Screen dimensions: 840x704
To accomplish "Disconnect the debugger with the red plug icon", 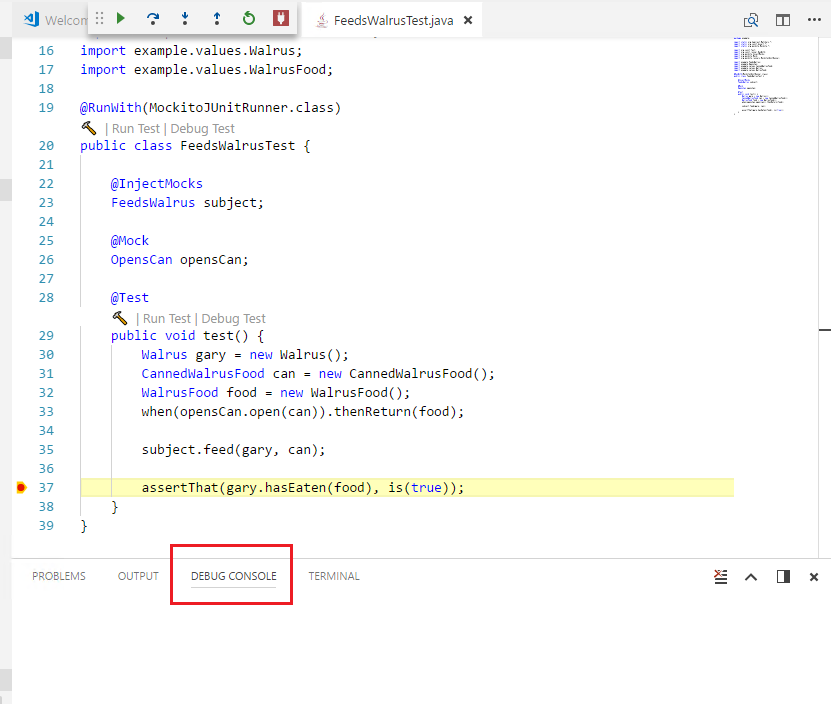I will point(282,18).
